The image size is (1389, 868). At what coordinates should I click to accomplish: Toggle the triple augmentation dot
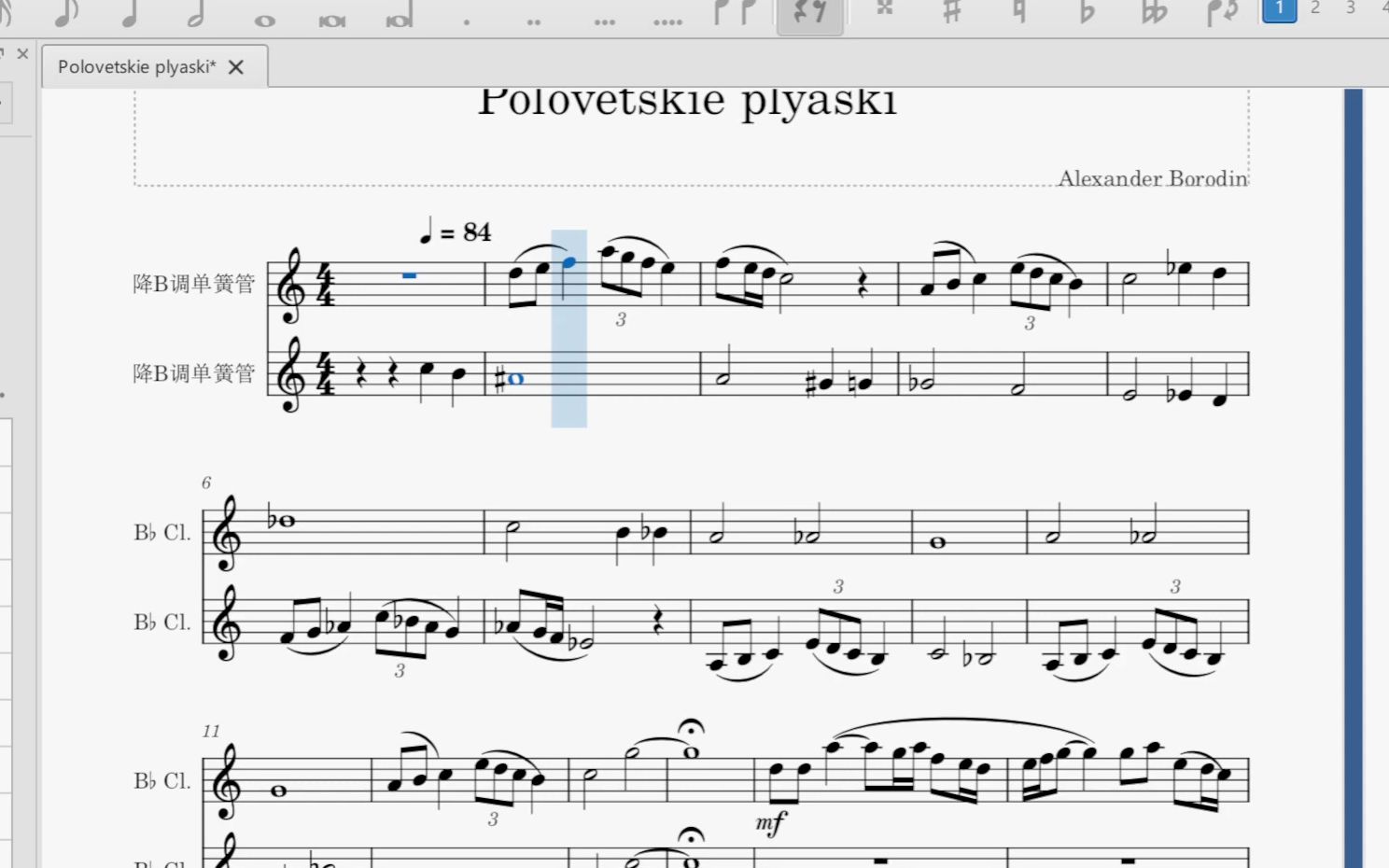[x=604, y=21]
